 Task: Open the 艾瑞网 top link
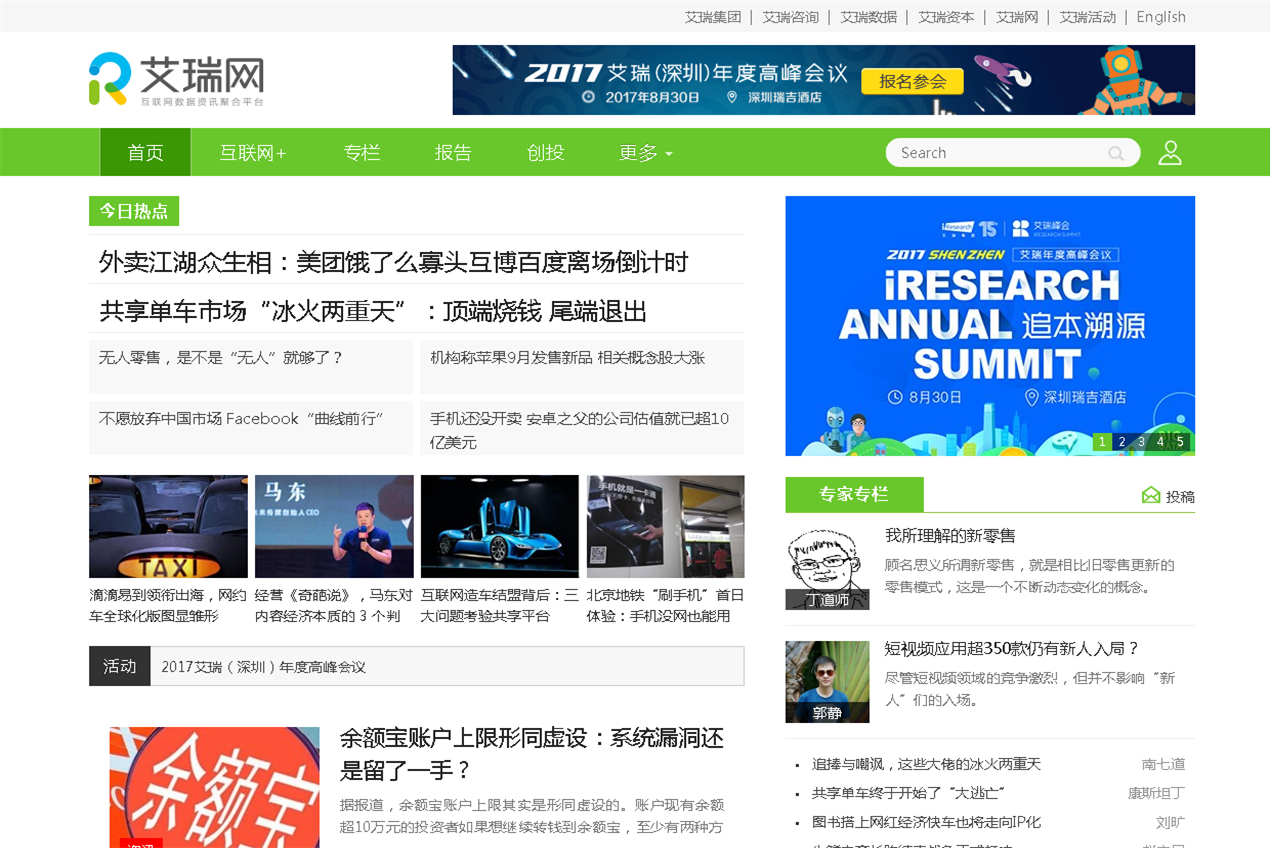[1018, 17]
